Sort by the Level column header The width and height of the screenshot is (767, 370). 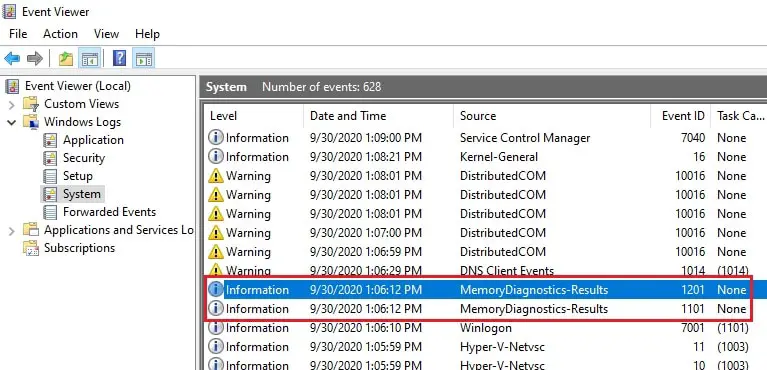tap(253, 116)
